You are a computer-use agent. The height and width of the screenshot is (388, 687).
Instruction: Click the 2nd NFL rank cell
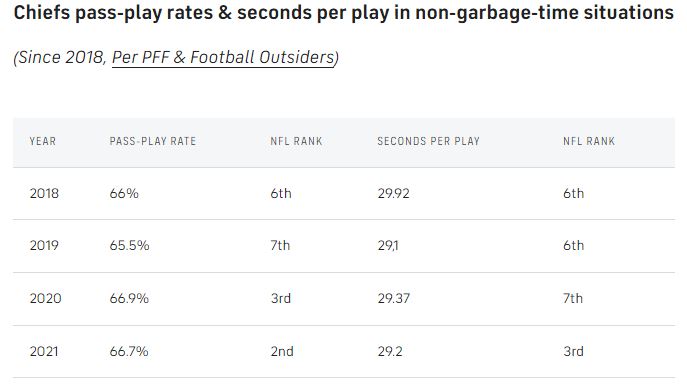(282, 352)
